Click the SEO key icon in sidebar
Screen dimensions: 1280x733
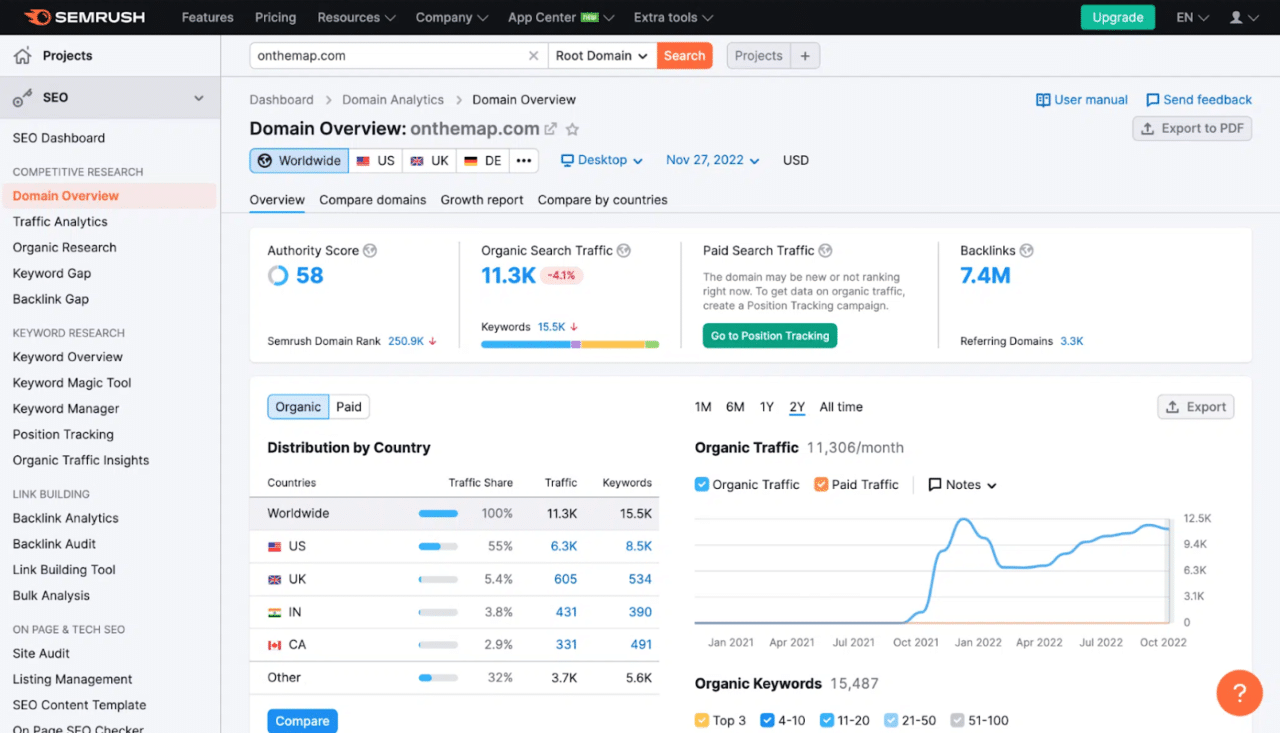22,98
